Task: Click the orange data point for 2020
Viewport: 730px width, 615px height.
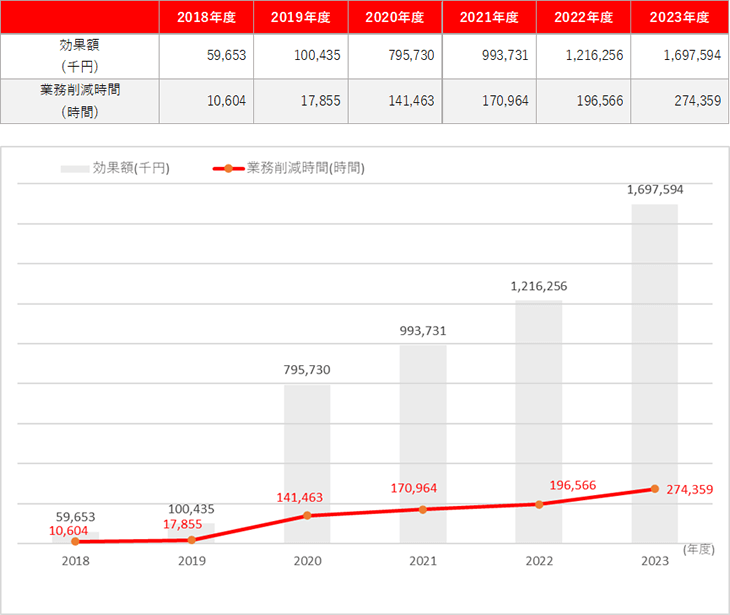Action: click(307, 516)
